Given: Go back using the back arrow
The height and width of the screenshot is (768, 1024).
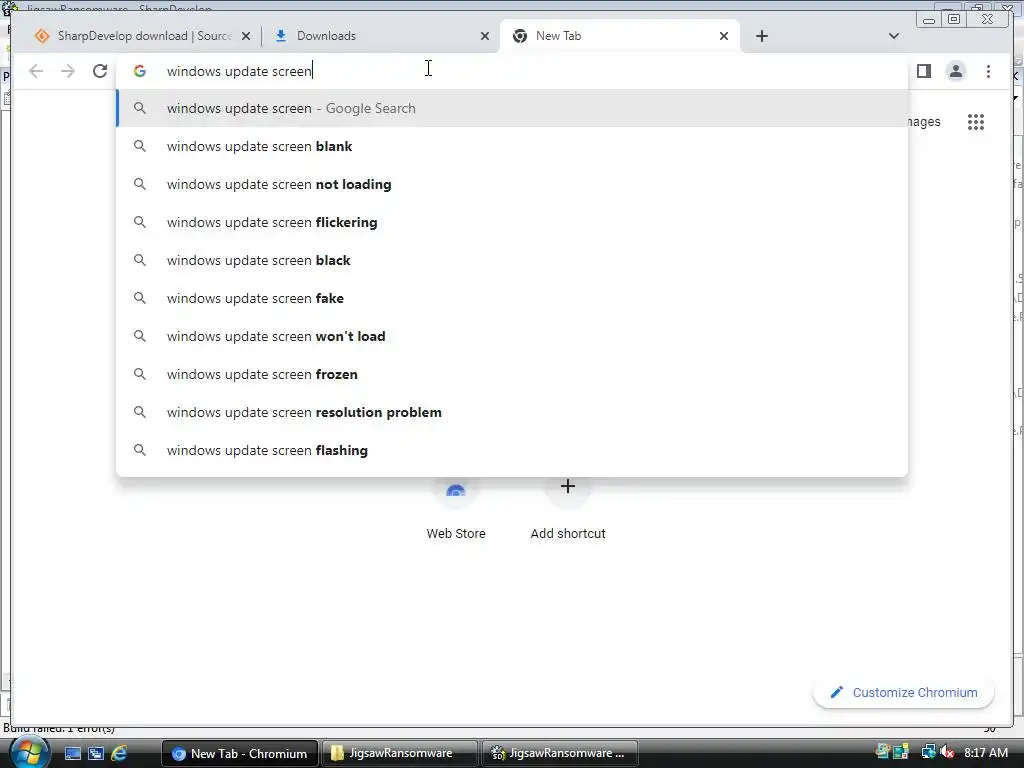Looking at the screenshot, I should pos(36,71).
